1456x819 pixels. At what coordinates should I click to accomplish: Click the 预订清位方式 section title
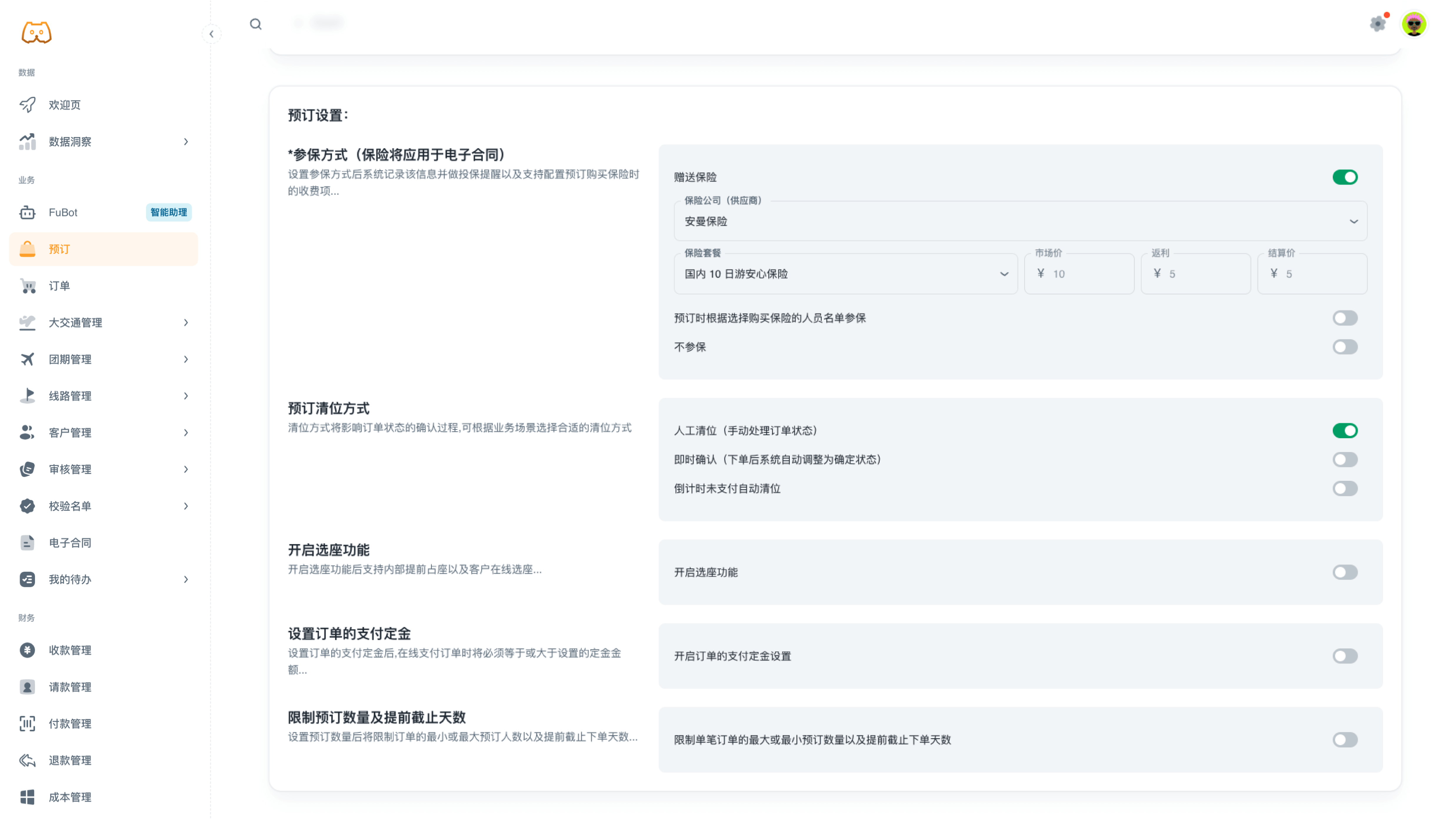tap(328, 409)
